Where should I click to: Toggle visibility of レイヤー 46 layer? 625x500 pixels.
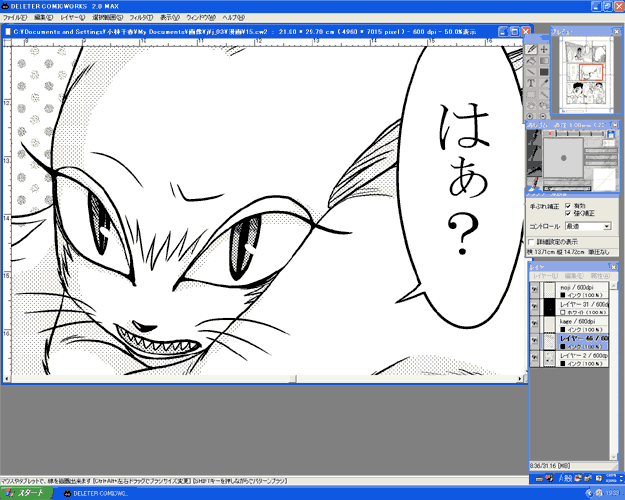point(534,341)
